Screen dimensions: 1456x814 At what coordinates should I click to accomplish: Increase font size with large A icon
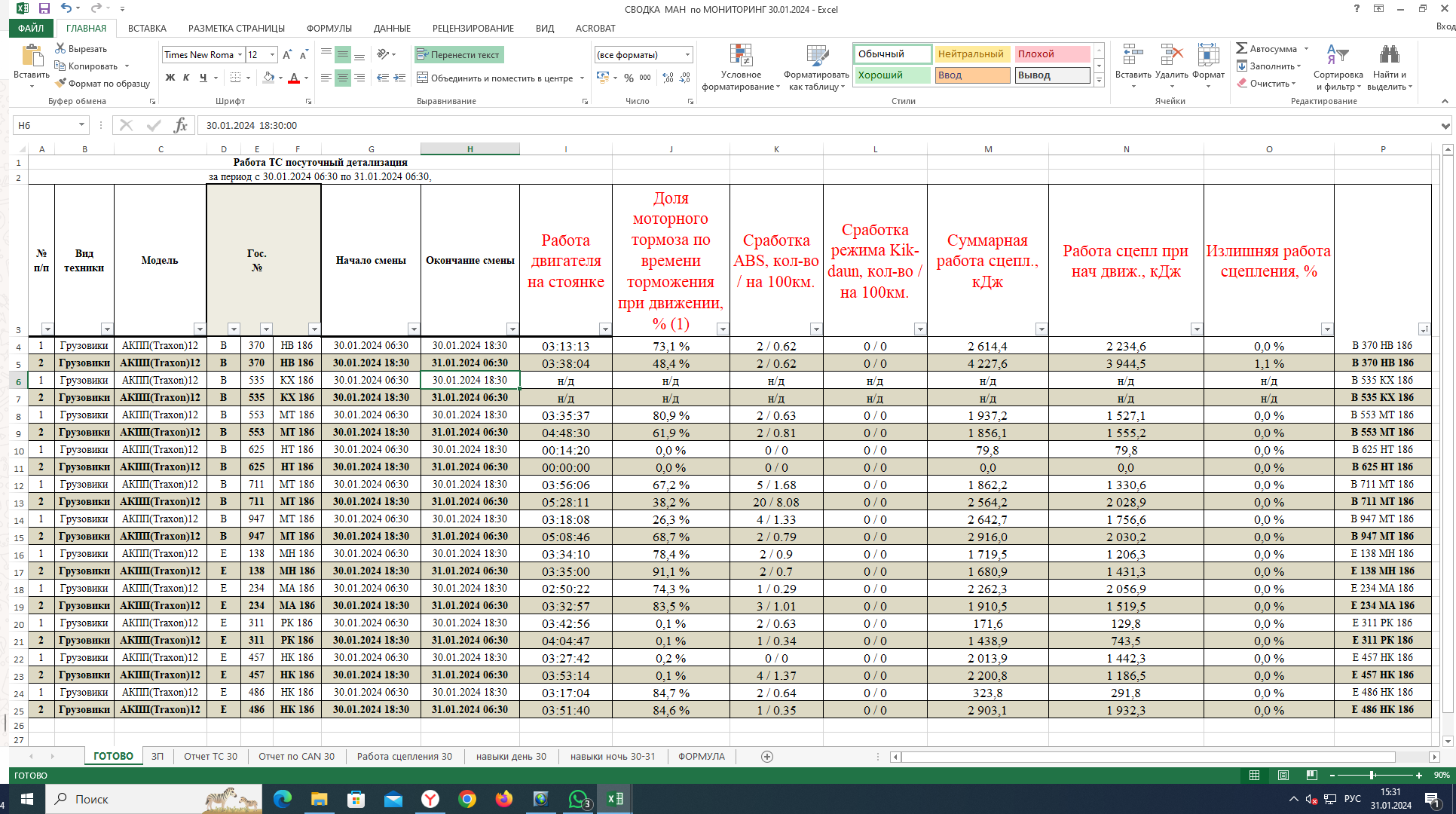click(x=287, y=55)
